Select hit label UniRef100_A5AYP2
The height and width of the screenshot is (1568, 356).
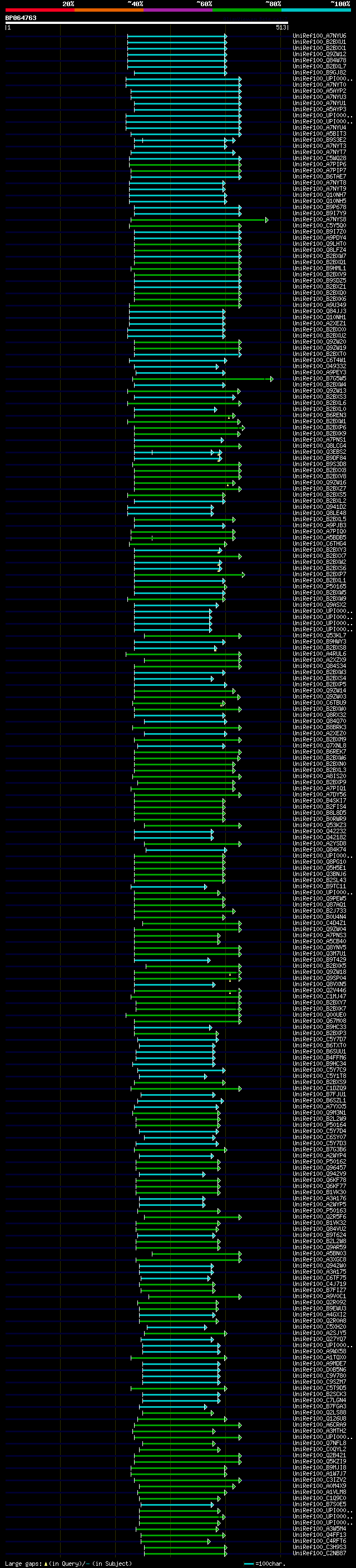319,91
